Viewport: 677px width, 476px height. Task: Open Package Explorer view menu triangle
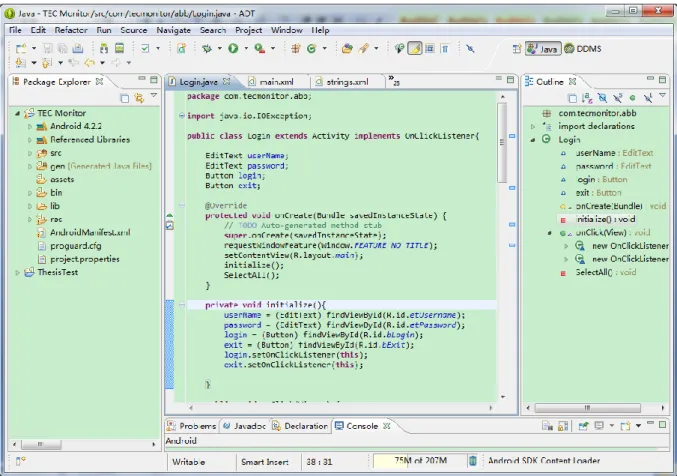coord(154,95)
